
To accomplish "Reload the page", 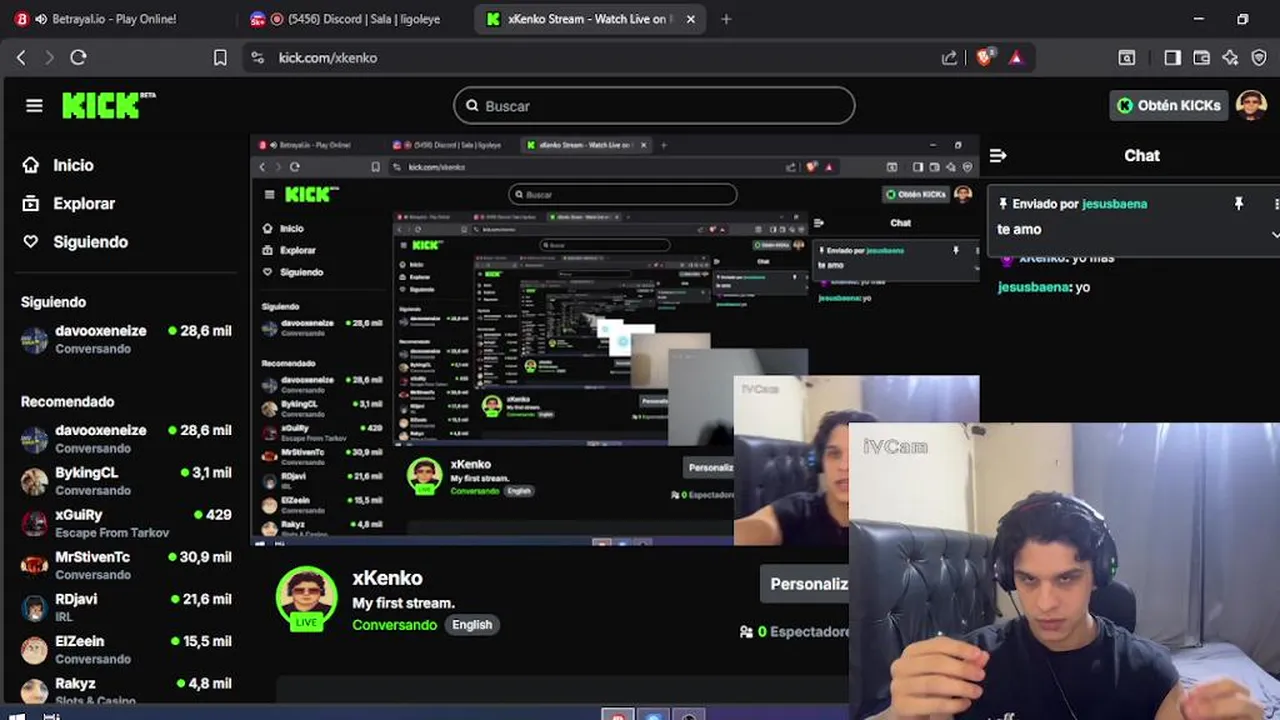I will (x=78, y=58).
